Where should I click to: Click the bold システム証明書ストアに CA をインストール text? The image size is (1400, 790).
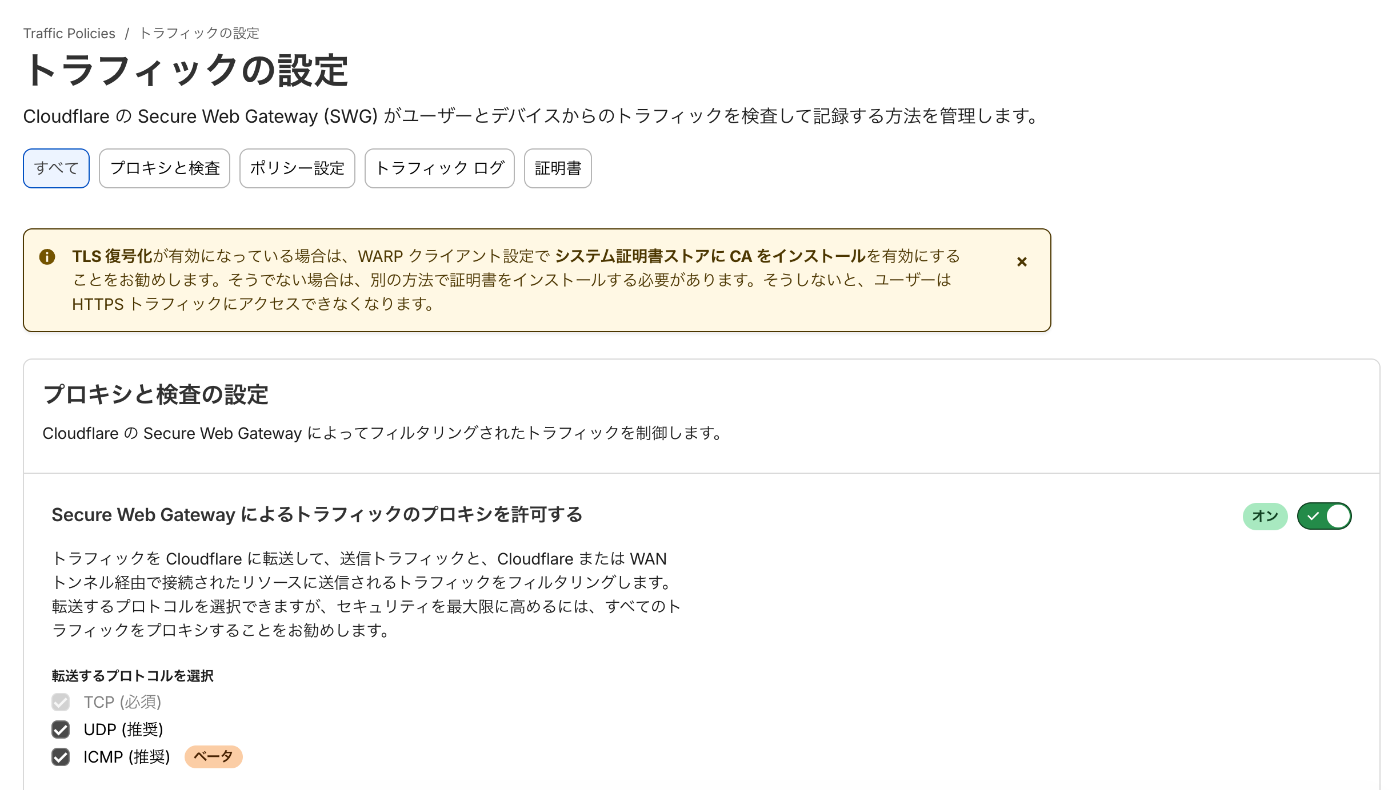(710, 256)
